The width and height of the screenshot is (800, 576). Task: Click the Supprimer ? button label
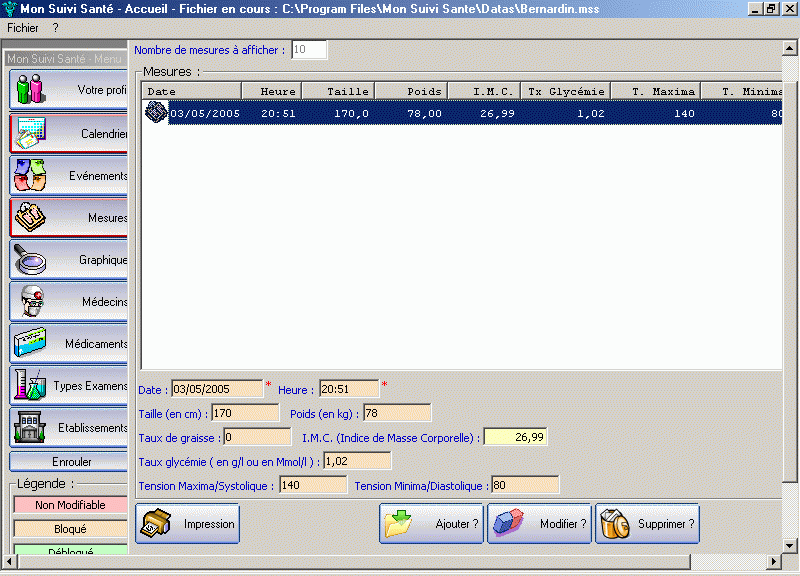pos(666,524)
